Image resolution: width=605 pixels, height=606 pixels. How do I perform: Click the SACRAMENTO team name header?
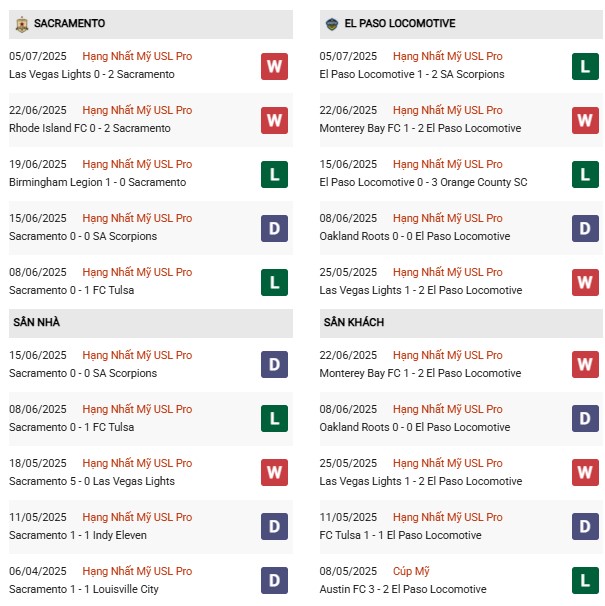coord(69,24)
